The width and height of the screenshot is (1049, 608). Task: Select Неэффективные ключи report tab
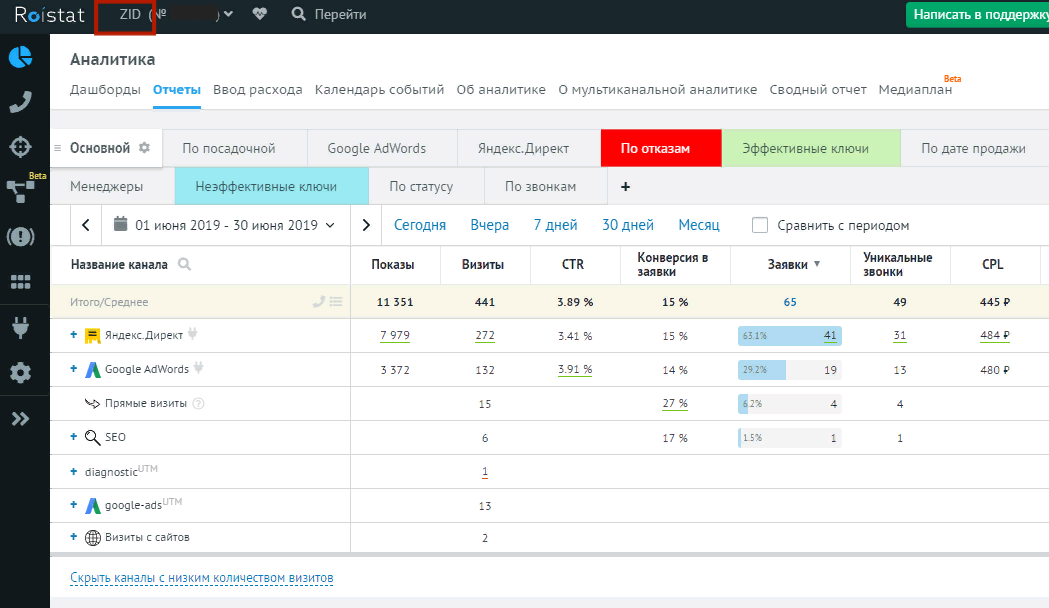(x=272, y=186)
